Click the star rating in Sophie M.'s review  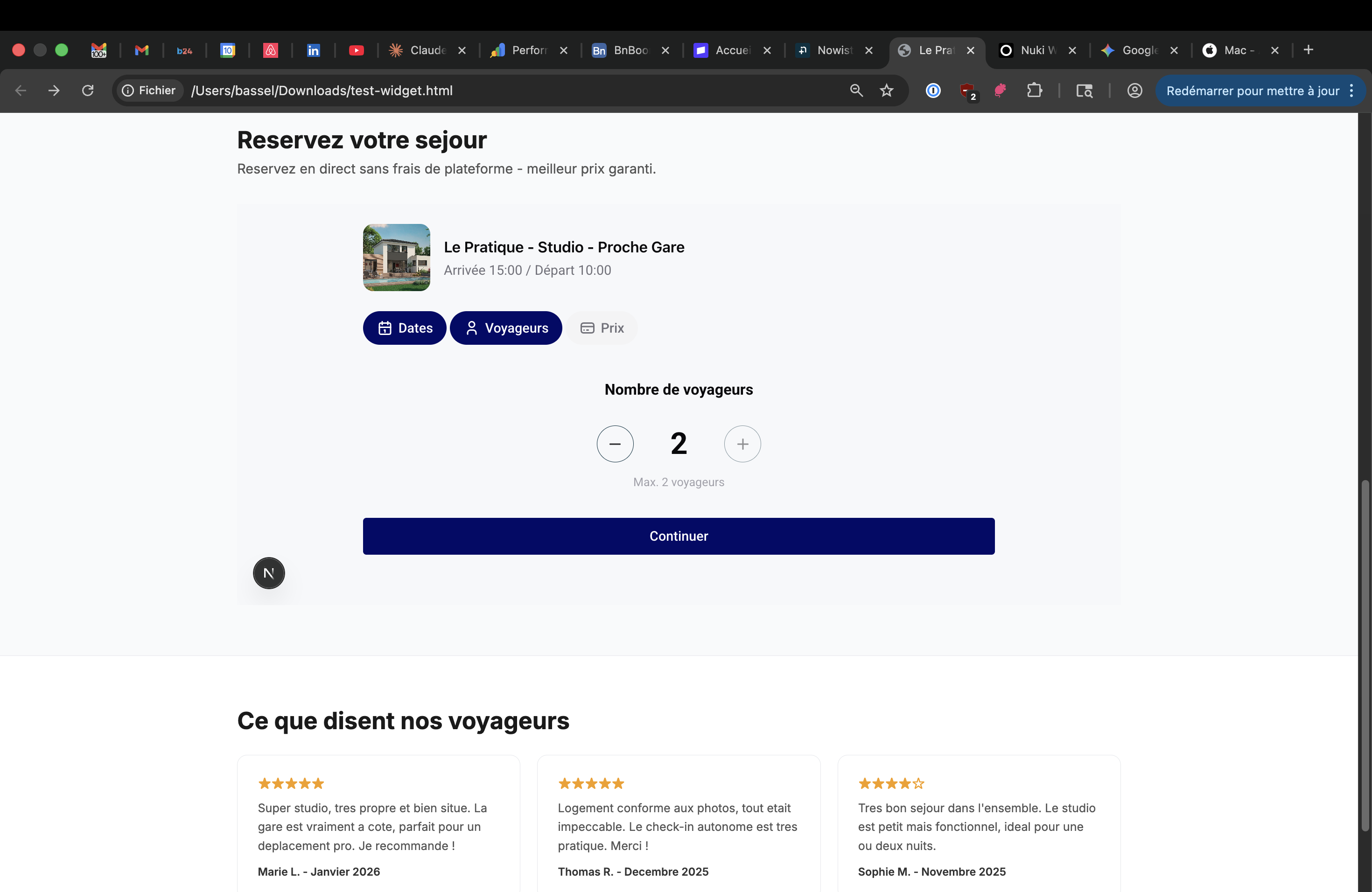coord(891,783)
